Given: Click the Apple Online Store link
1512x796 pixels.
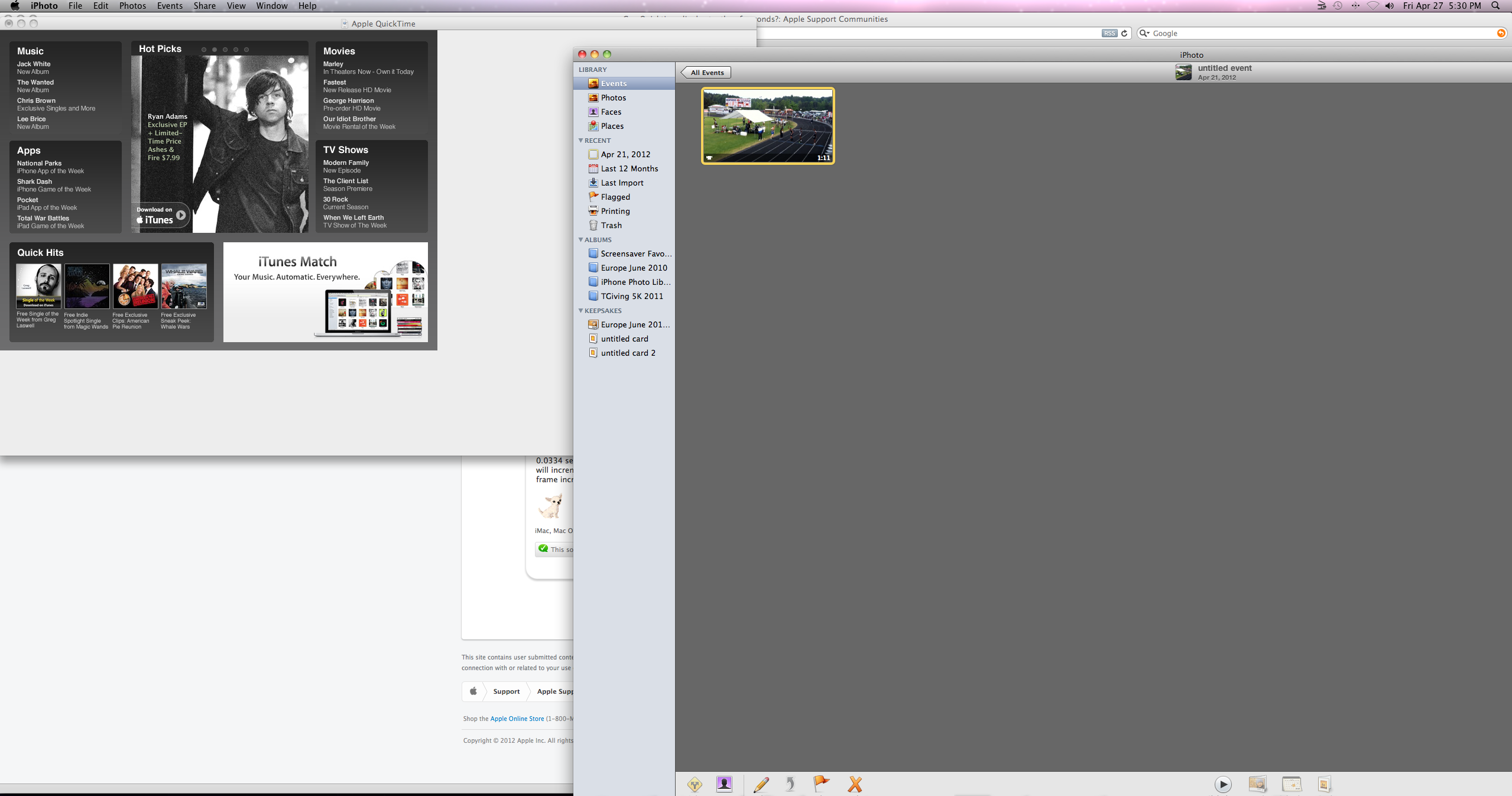Looking at the screenshot, I should pos(517,719).
